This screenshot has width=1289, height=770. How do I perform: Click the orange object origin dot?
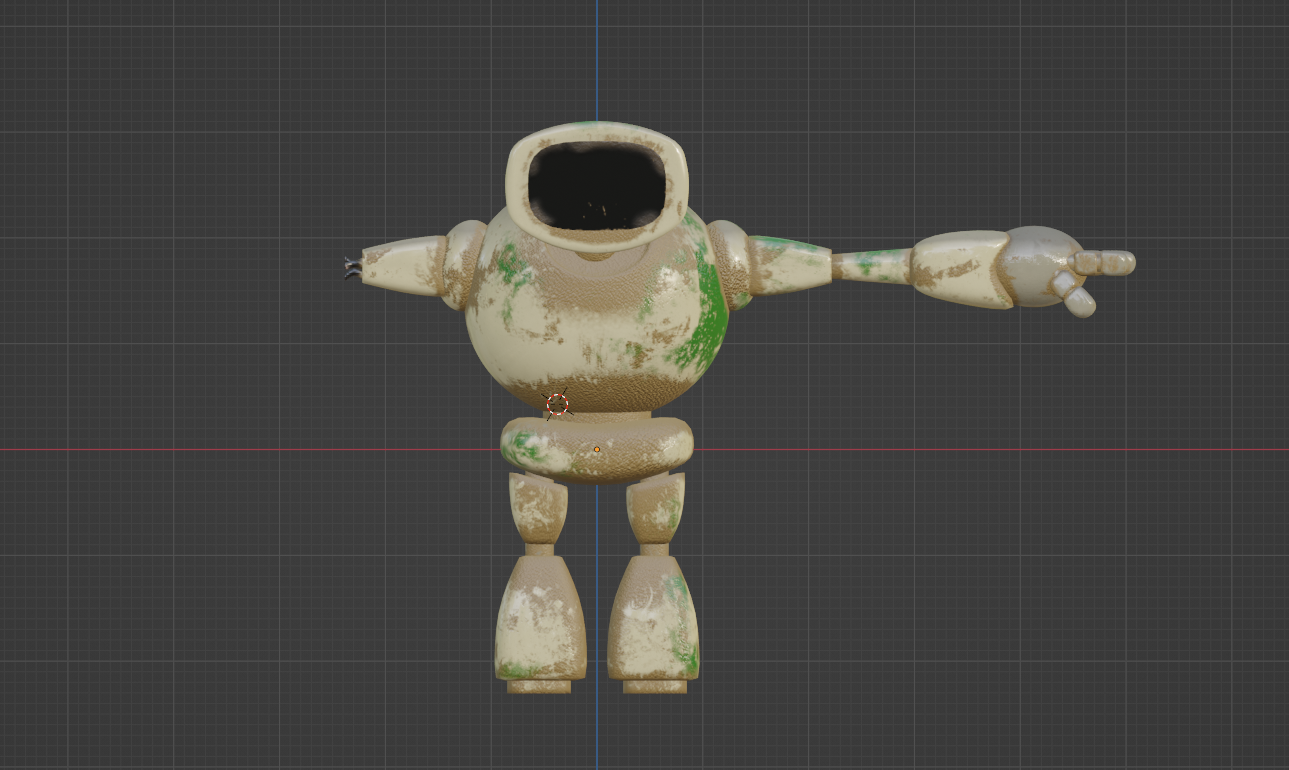pos(597,450)
